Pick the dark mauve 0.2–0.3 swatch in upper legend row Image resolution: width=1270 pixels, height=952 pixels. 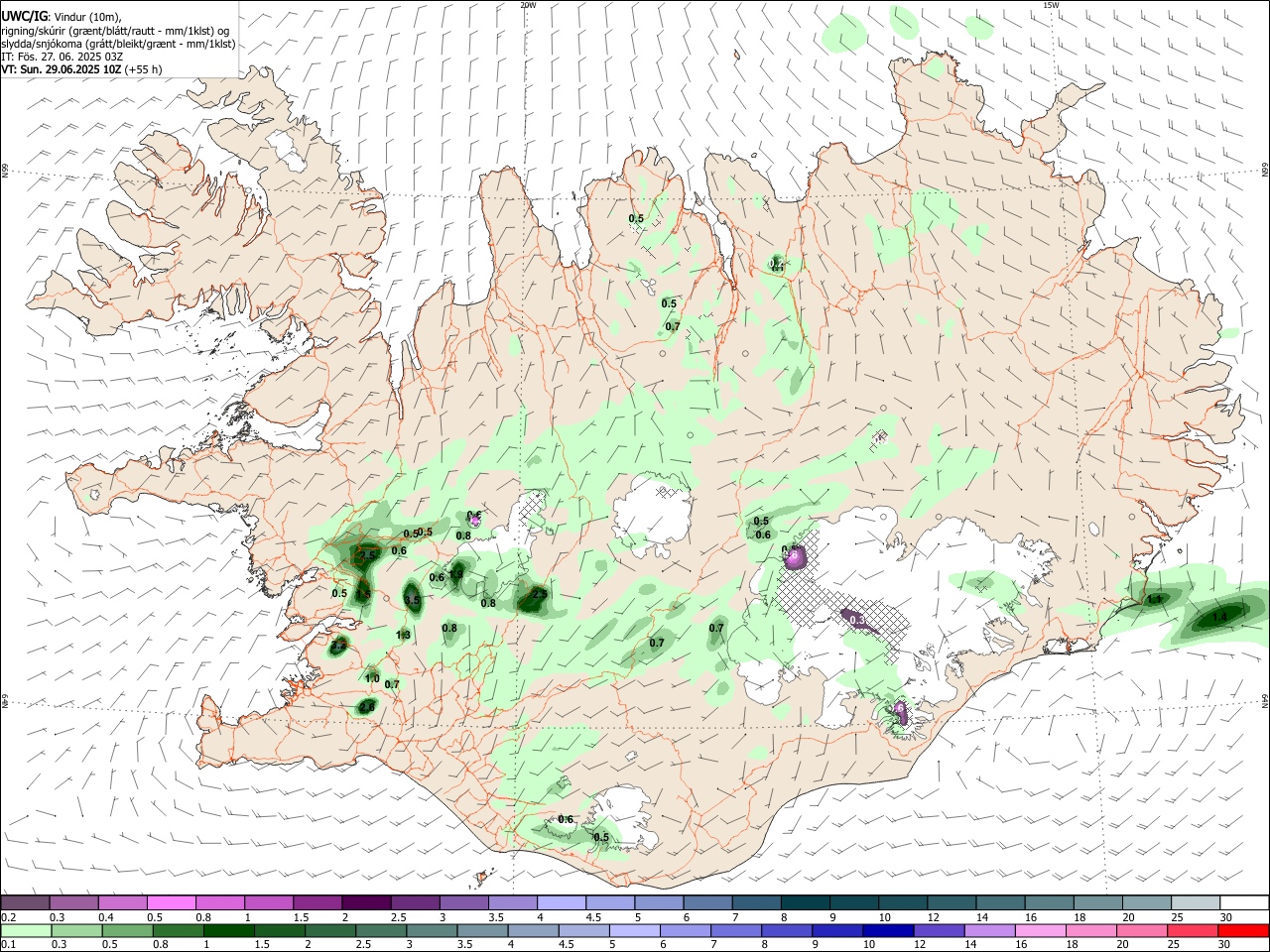pyautogui.click(x=26, y=903)
